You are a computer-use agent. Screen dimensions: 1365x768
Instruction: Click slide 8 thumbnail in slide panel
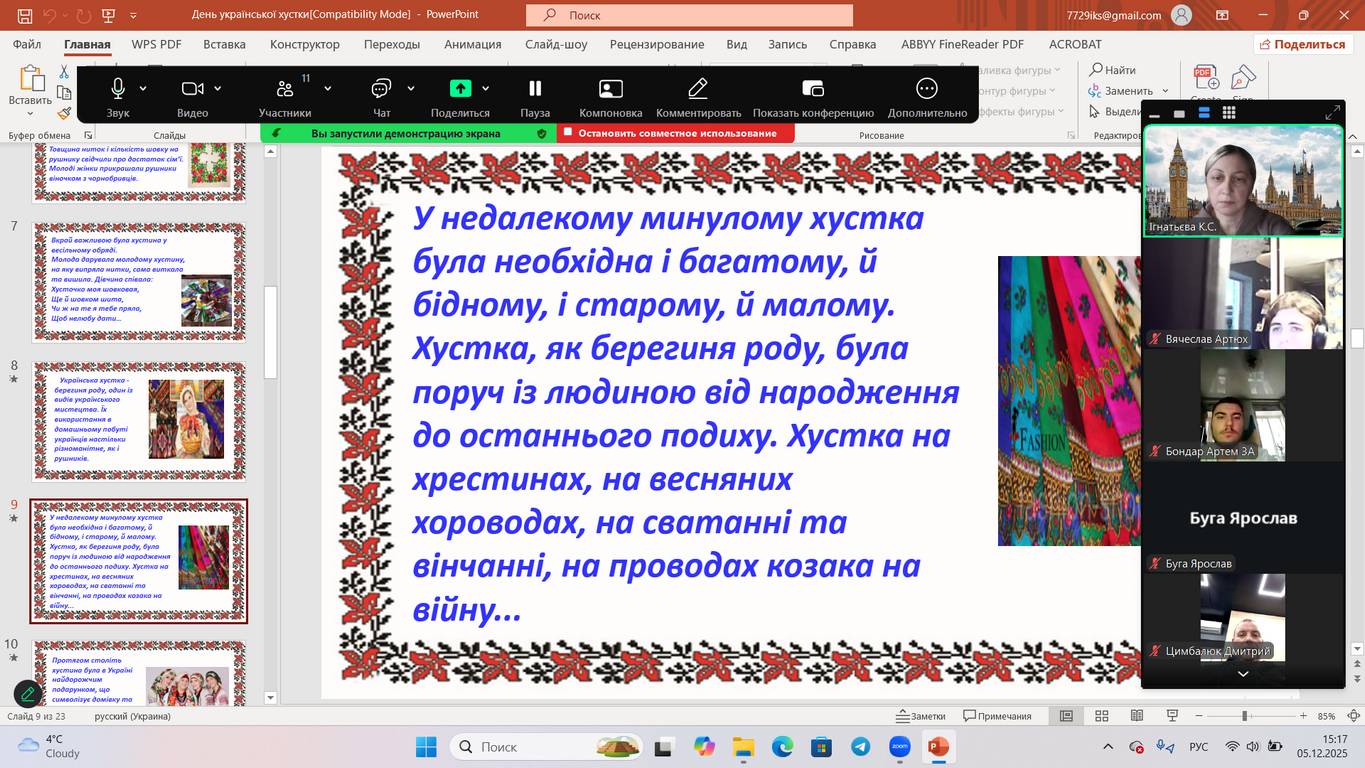tap(139, 420)
